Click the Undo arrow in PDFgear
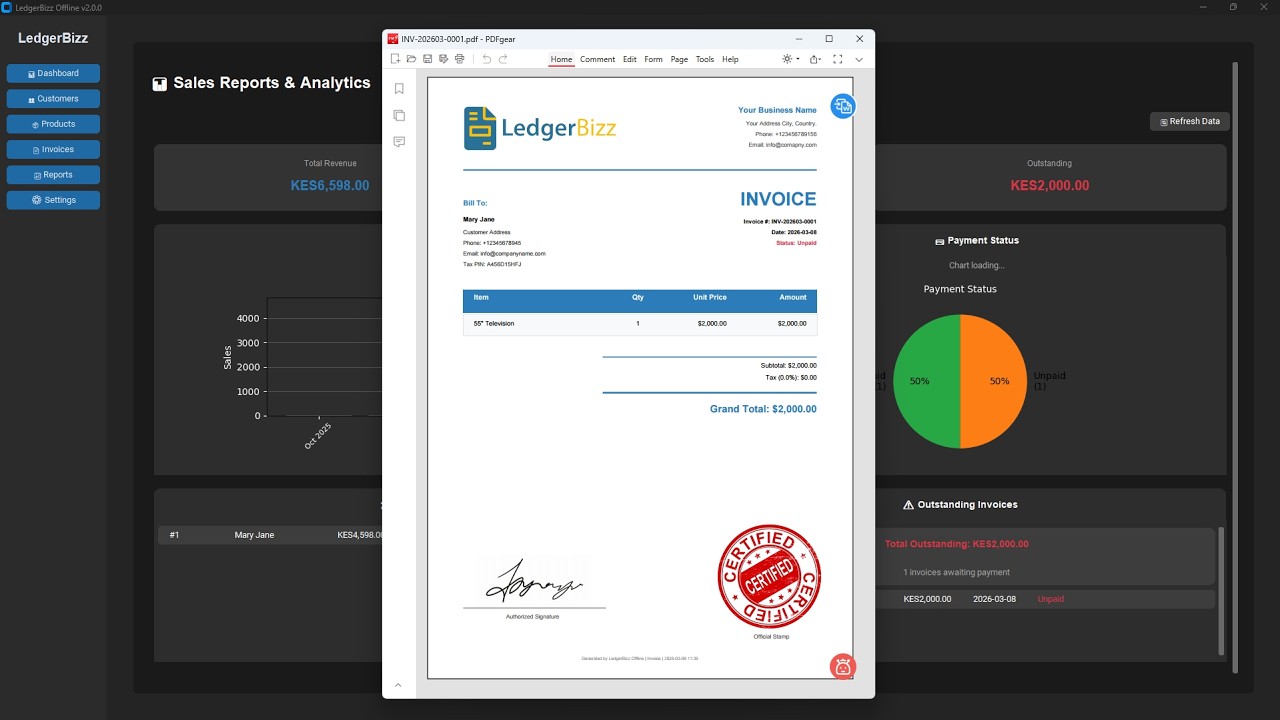Screen dimensions: 1280x720 point(487,59)
